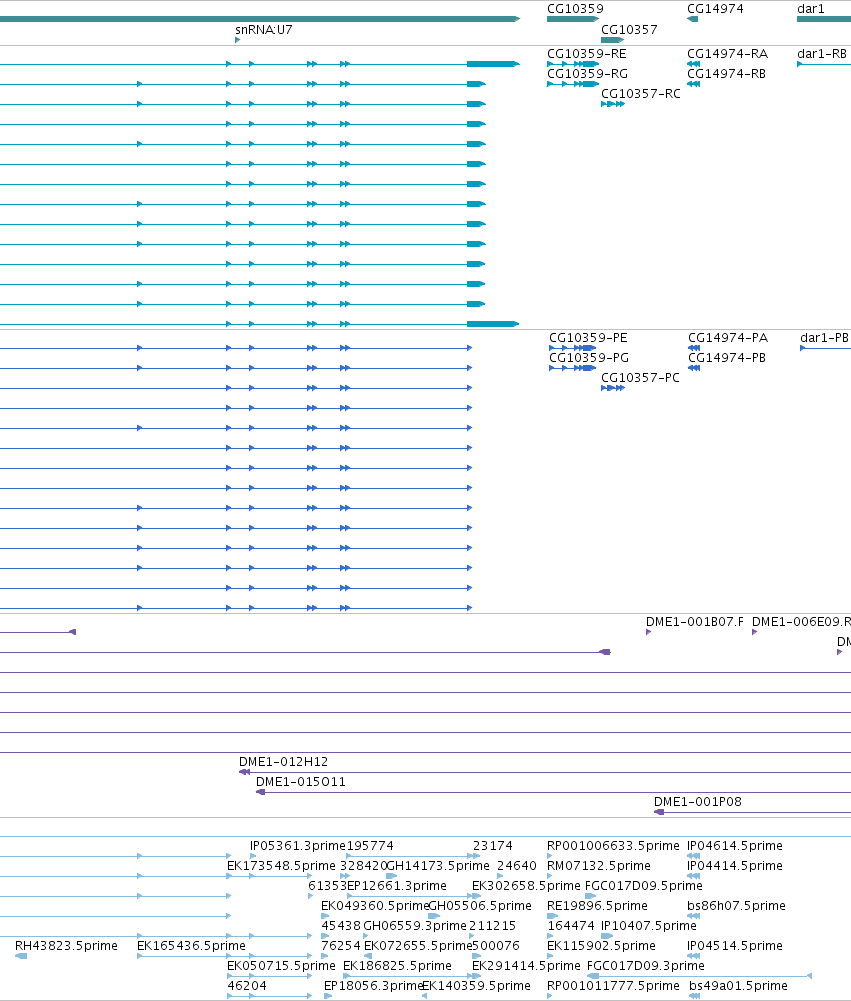851x1001 pixels.
Task: Click the RP001006633.5prime label
Action: tap(614, 846)
